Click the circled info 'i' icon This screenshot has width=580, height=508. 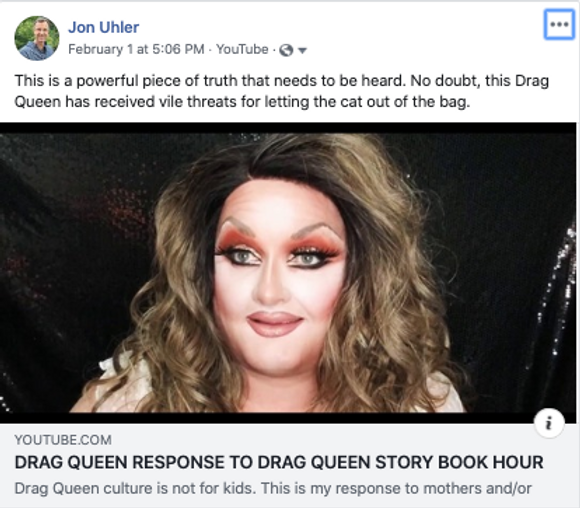[x=549, y=423]
